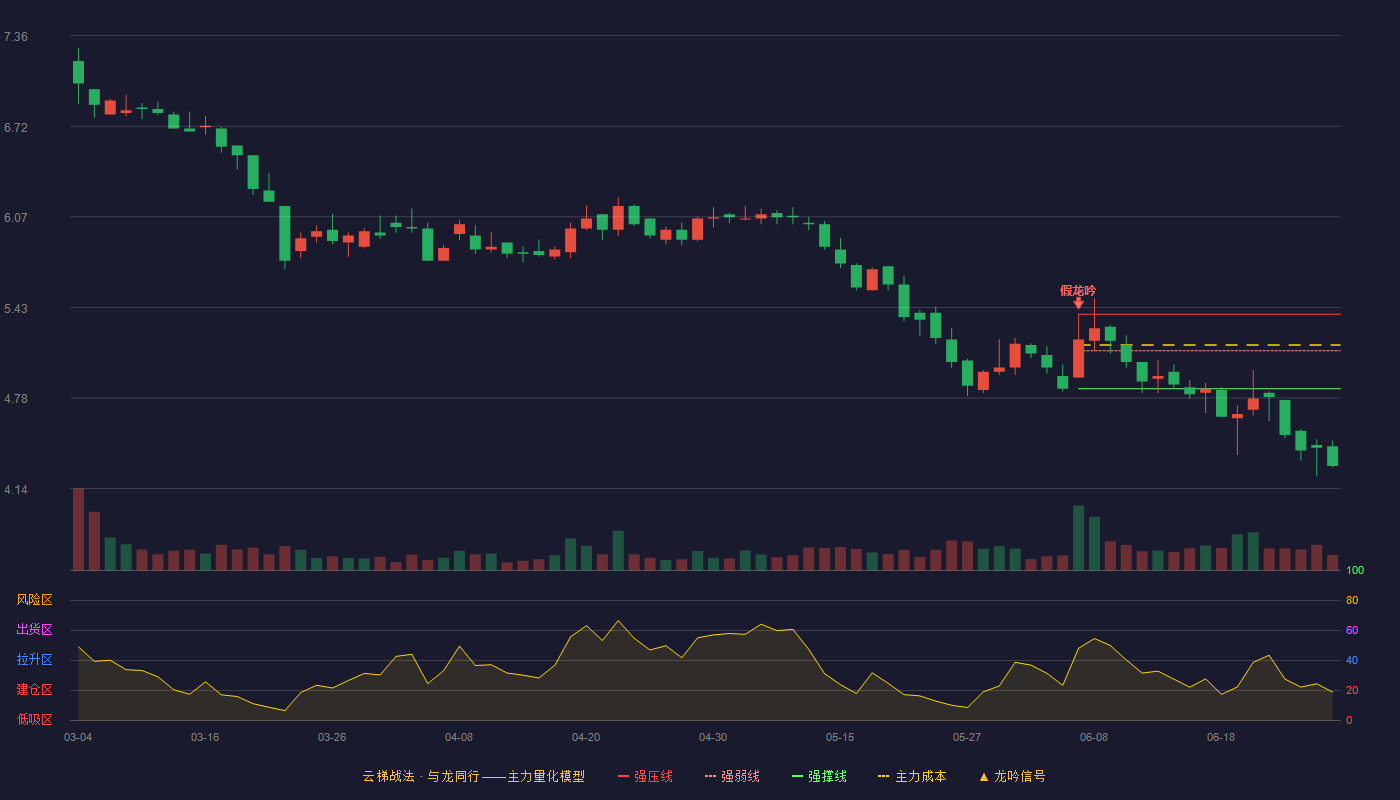The height and width of the screenshot is (800, 1400).
Task: Click the 5.43 price axis label
Action: point(16,309)
